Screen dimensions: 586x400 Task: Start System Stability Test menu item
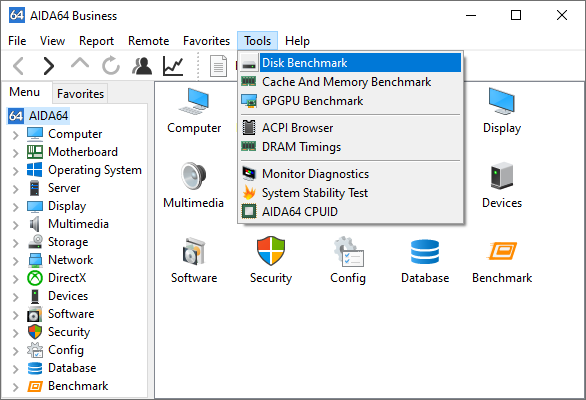tap(350, 193)
